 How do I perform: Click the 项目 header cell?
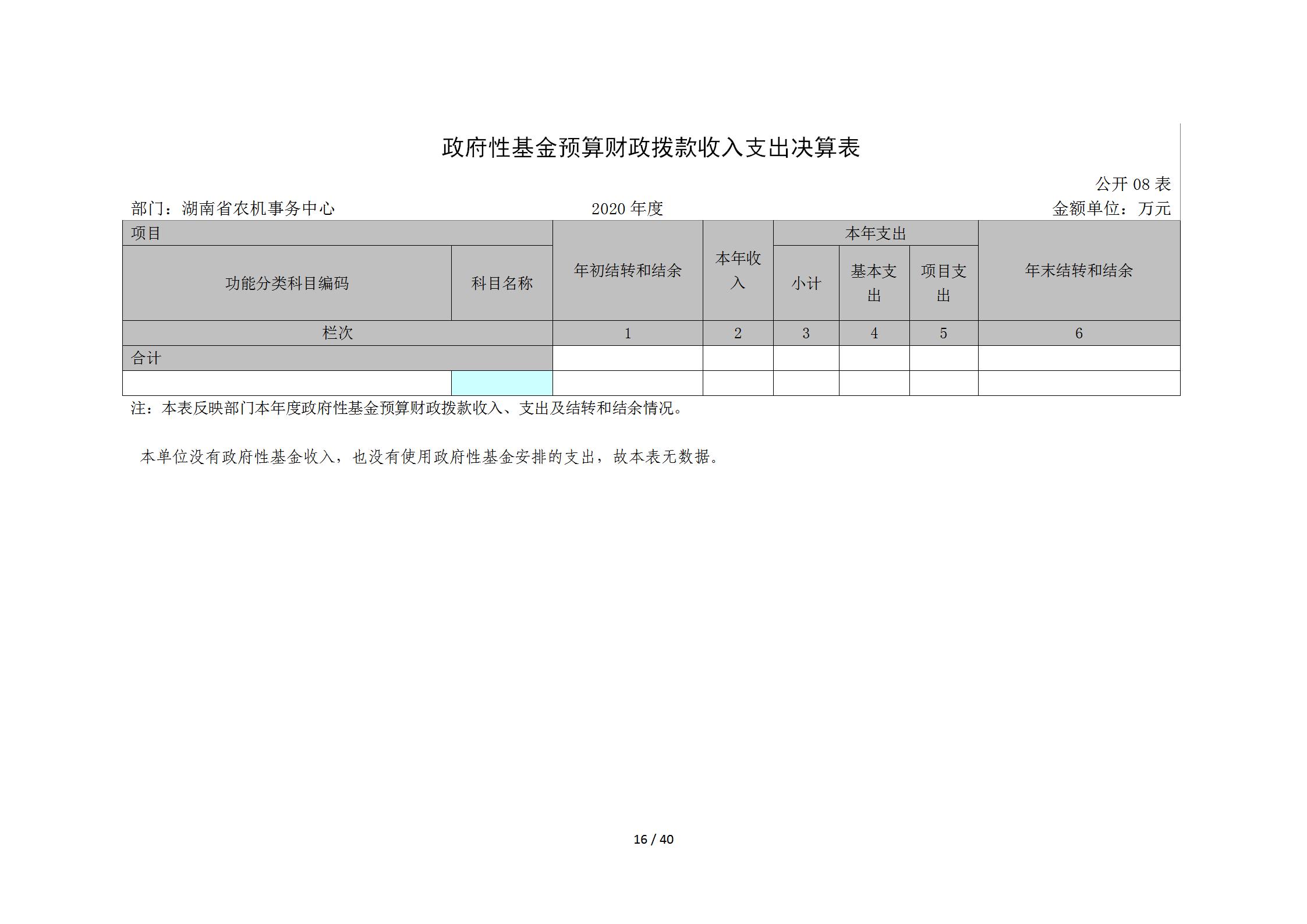[x=337, y=233]
